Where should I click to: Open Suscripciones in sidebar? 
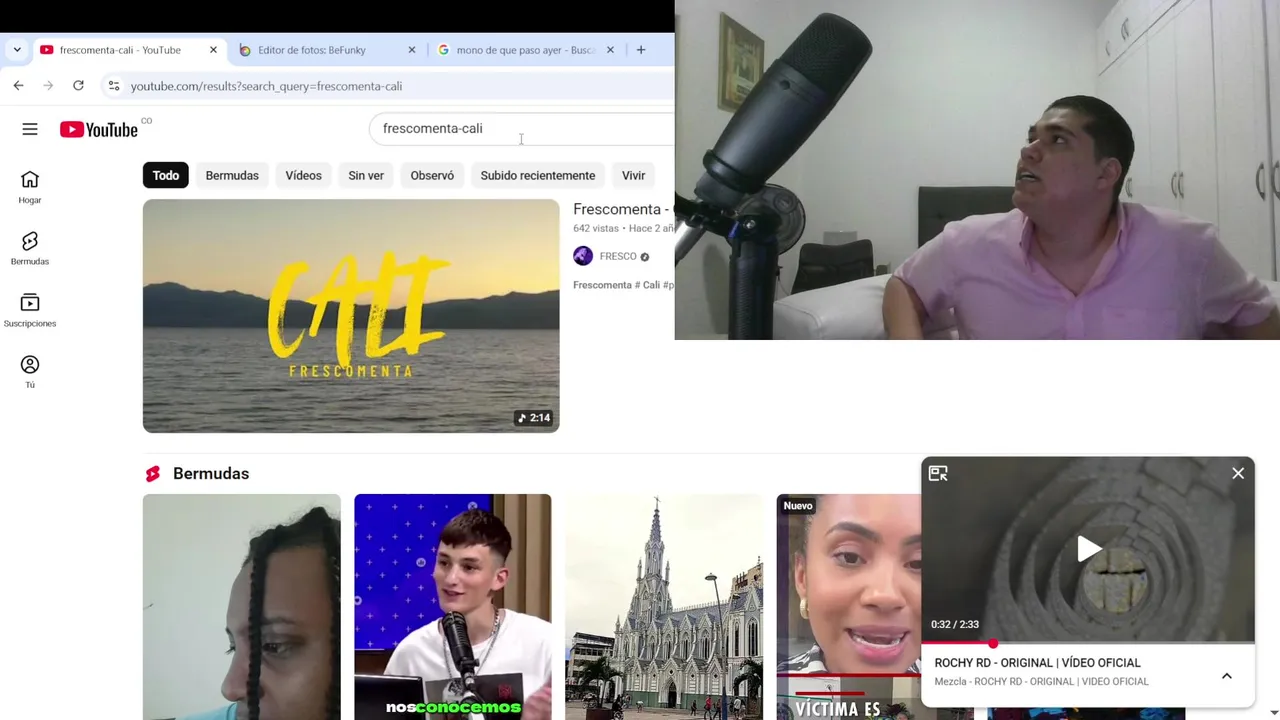click(x=30, y=311)
